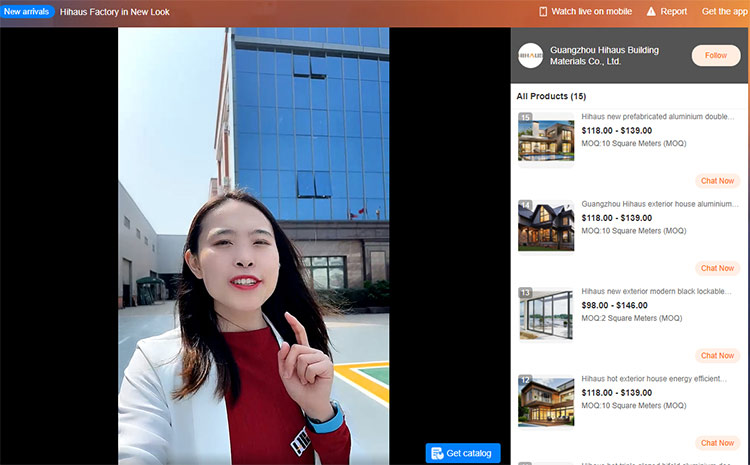Screen dimensions: 750x465
Task: Open 'Hihaus new prefabricated aluminium double...' title
Action: click(x=658, y=116)
